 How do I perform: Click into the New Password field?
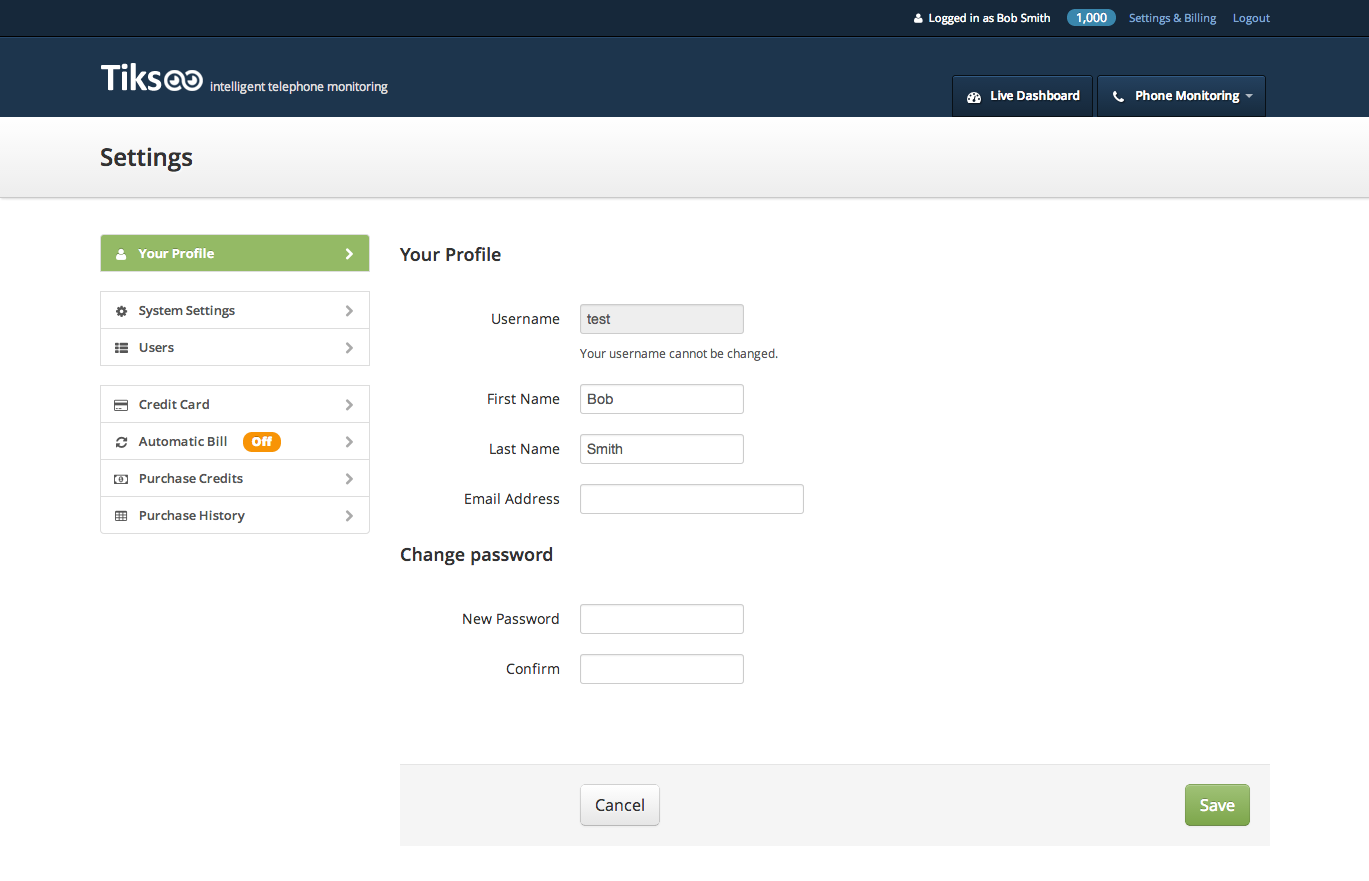coord(661,619)
